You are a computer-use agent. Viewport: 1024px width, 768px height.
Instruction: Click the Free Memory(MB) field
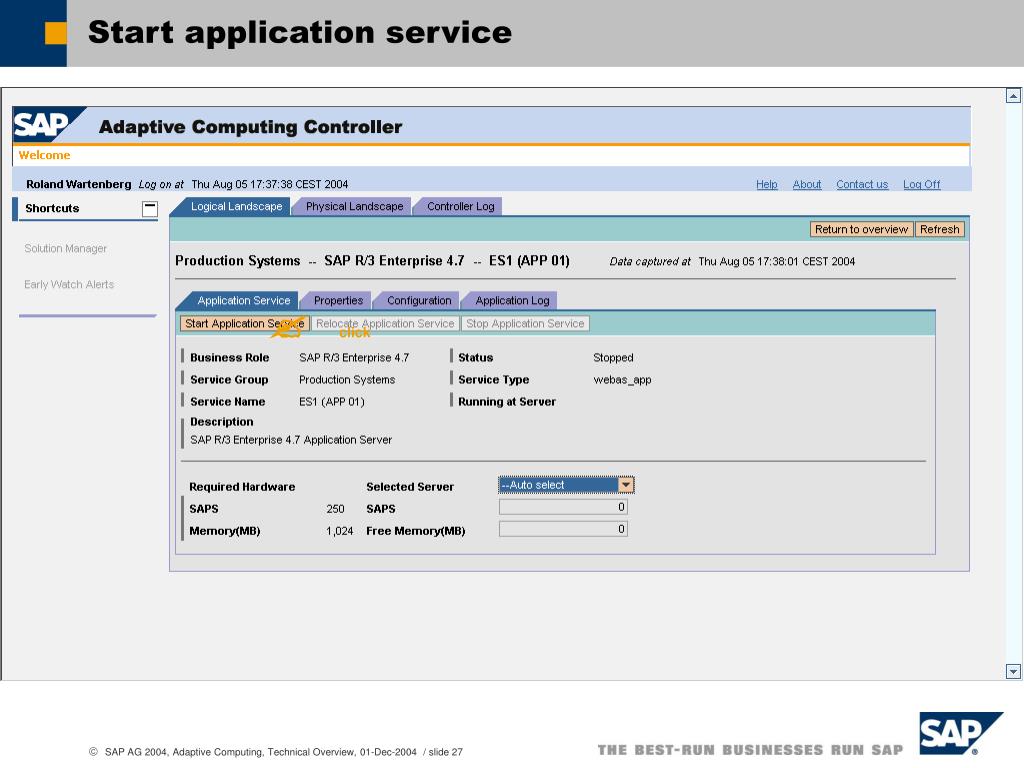(563, 529)
